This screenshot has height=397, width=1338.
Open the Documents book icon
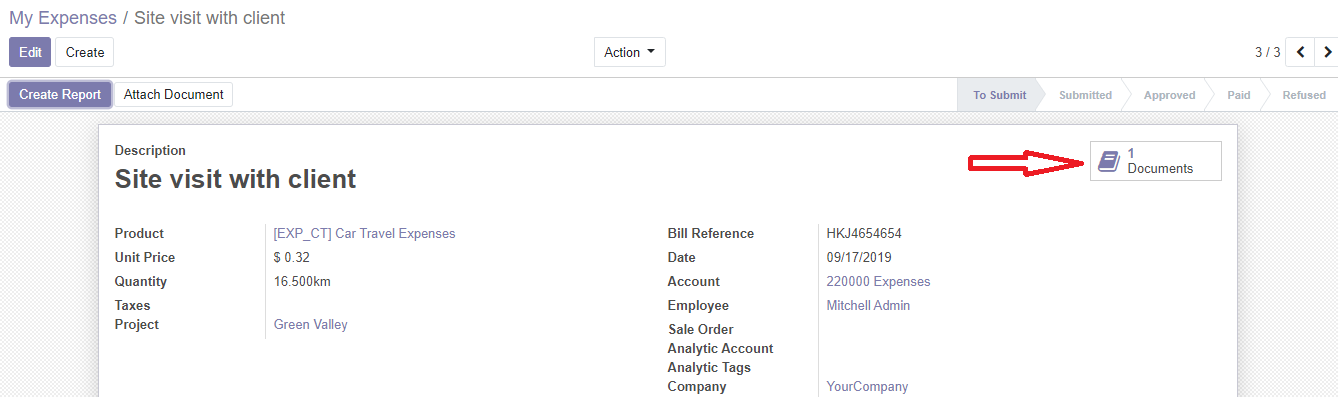[1108, 161]
